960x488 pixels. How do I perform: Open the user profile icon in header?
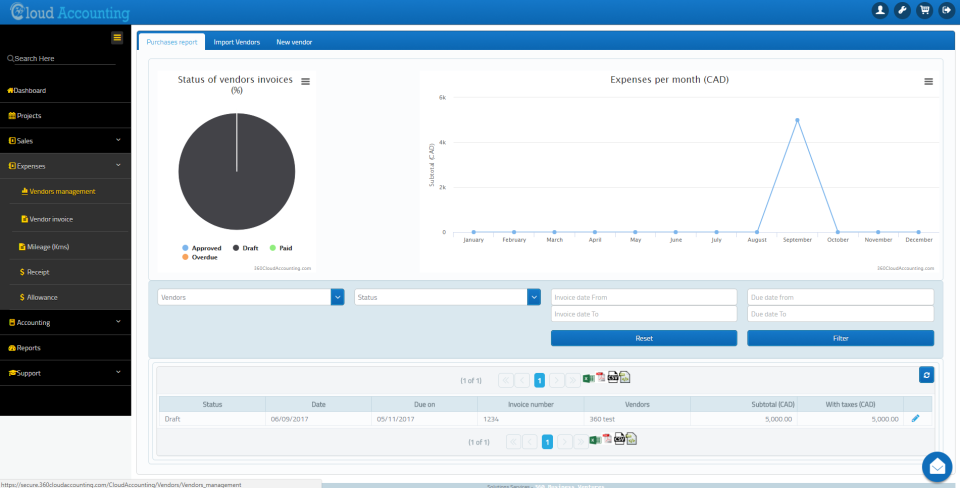tap(880, 10)
